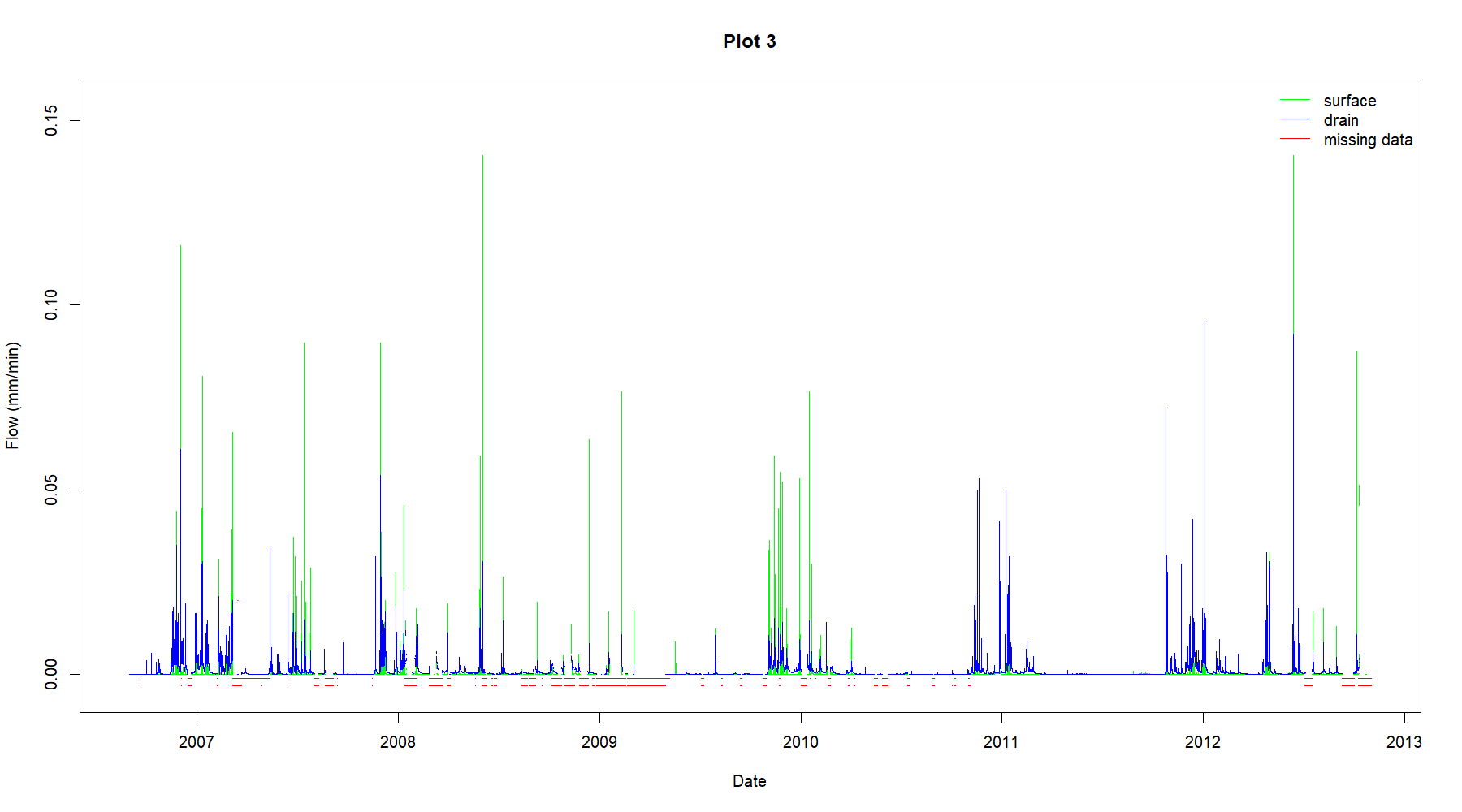
Task: Click the 2013 x-axis tick label
Action: pos(1404,741)
